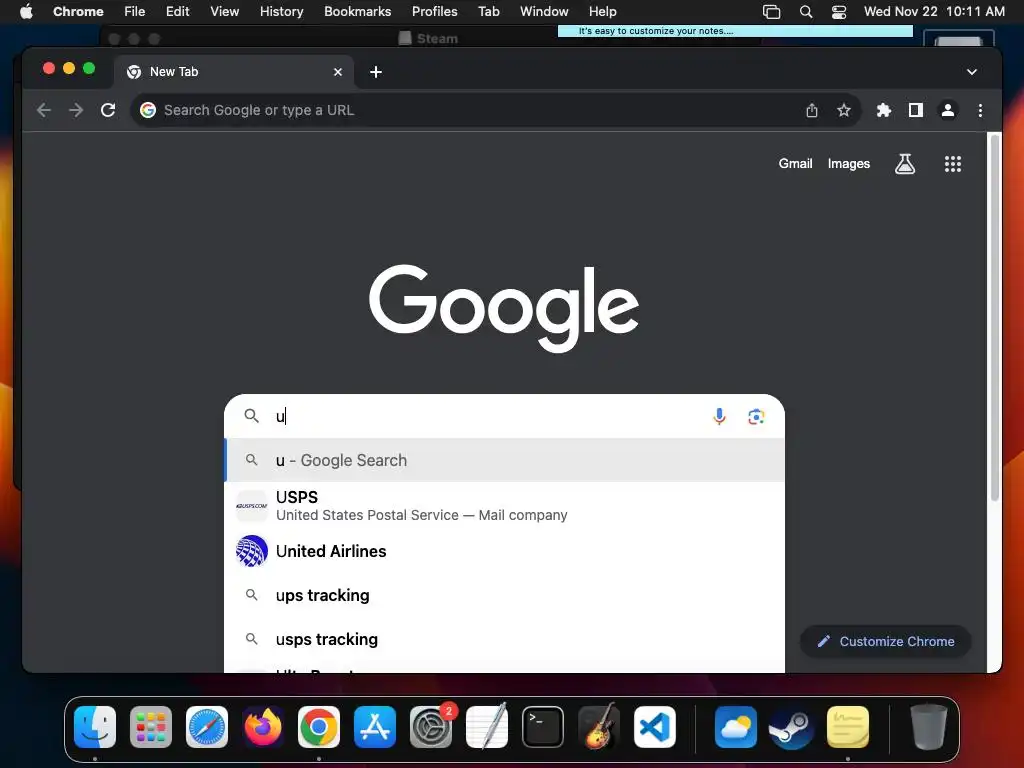Click the page vertical scrollbar
Screen dimensions: 1024x768
(995, 318)
